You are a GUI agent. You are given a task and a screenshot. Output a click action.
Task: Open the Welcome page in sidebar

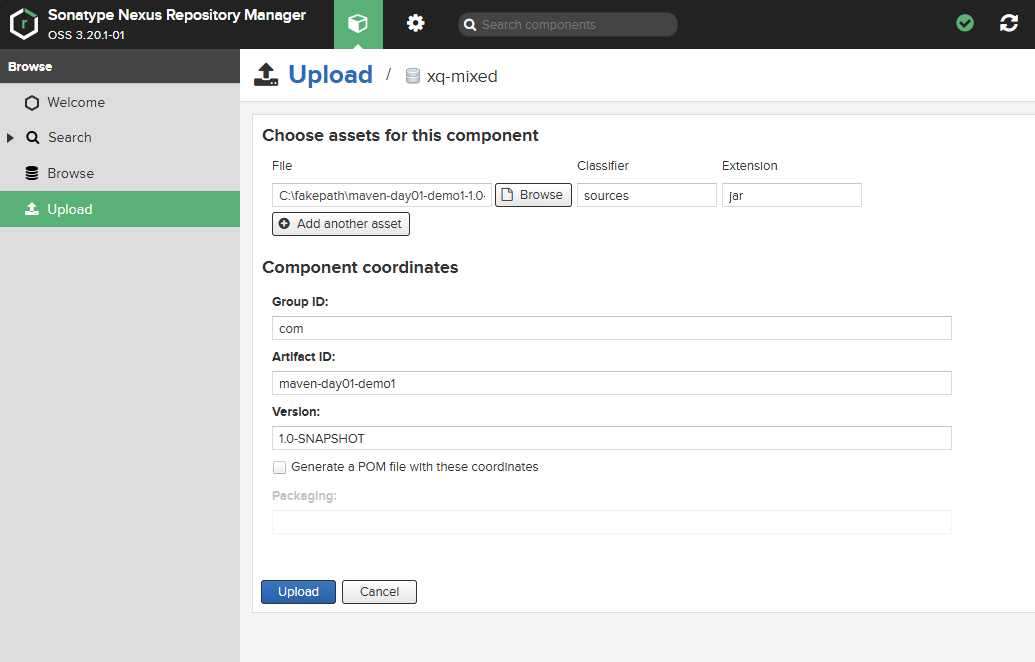pos(120,102)
